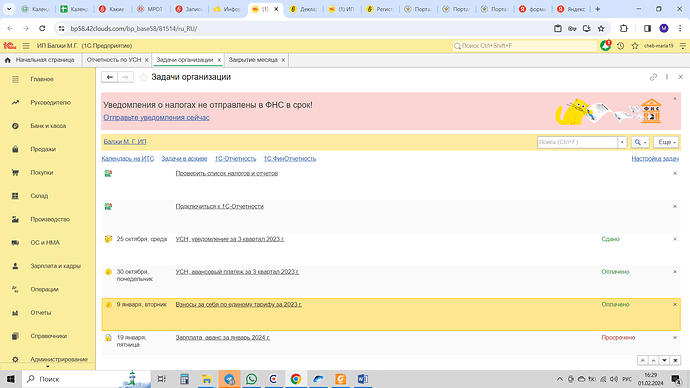Open the 1C main menu hamburger icon

[x=26, y=46]
